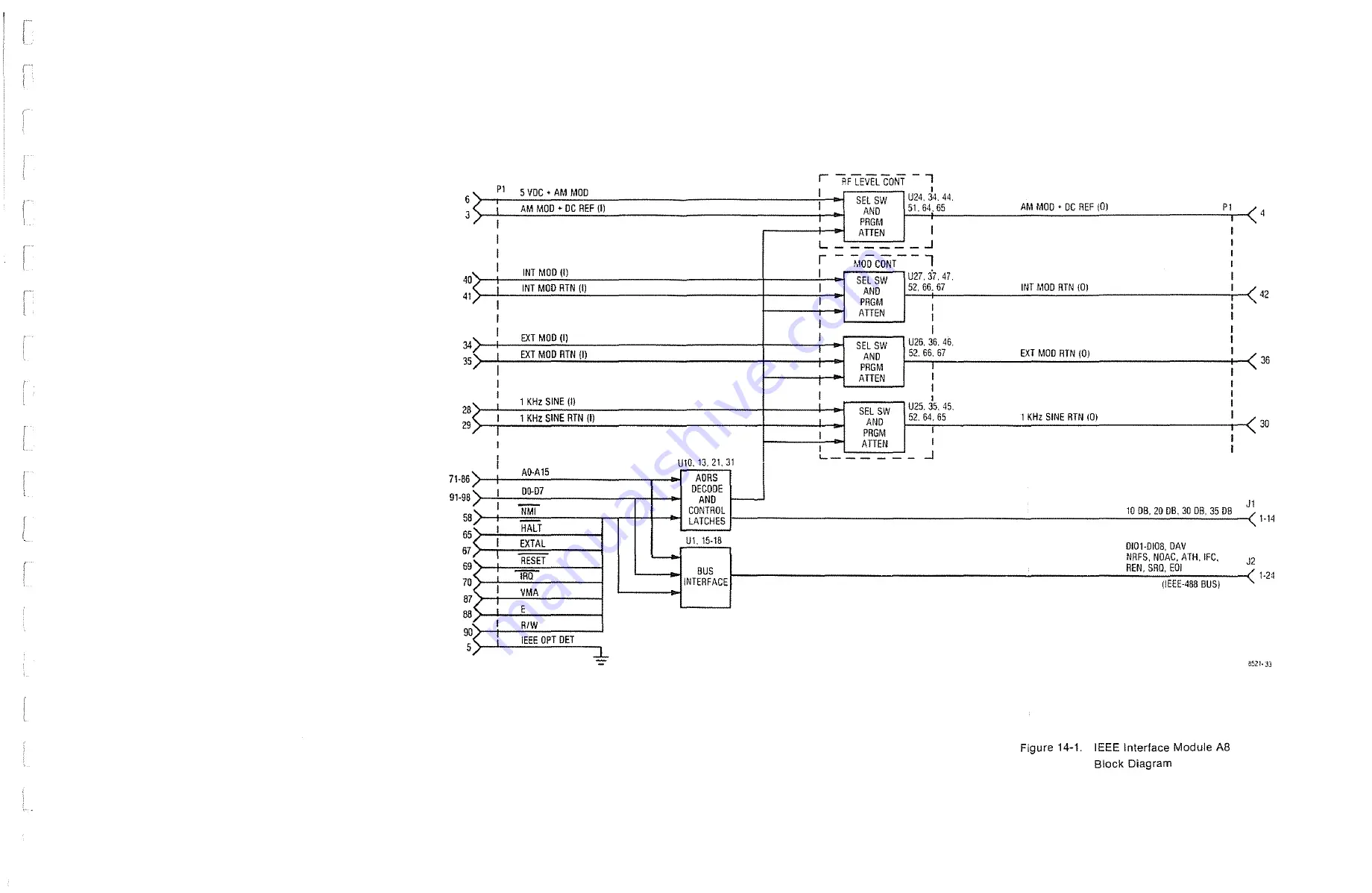This screenshot has height=893, width=1372.
Task: Select the VMA signal label
Action: [529, 593]
